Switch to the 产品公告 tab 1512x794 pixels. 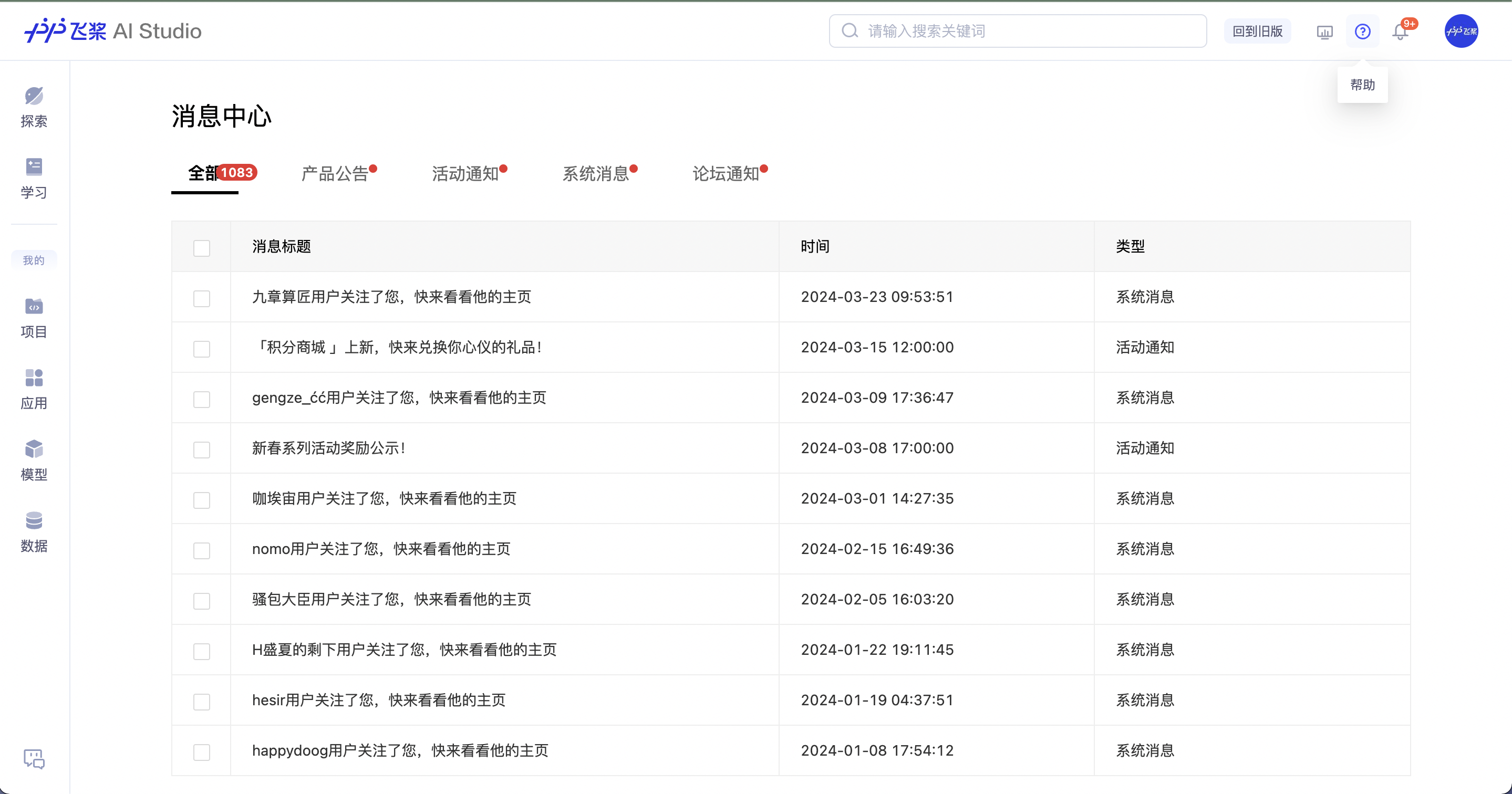coord(335,174)
